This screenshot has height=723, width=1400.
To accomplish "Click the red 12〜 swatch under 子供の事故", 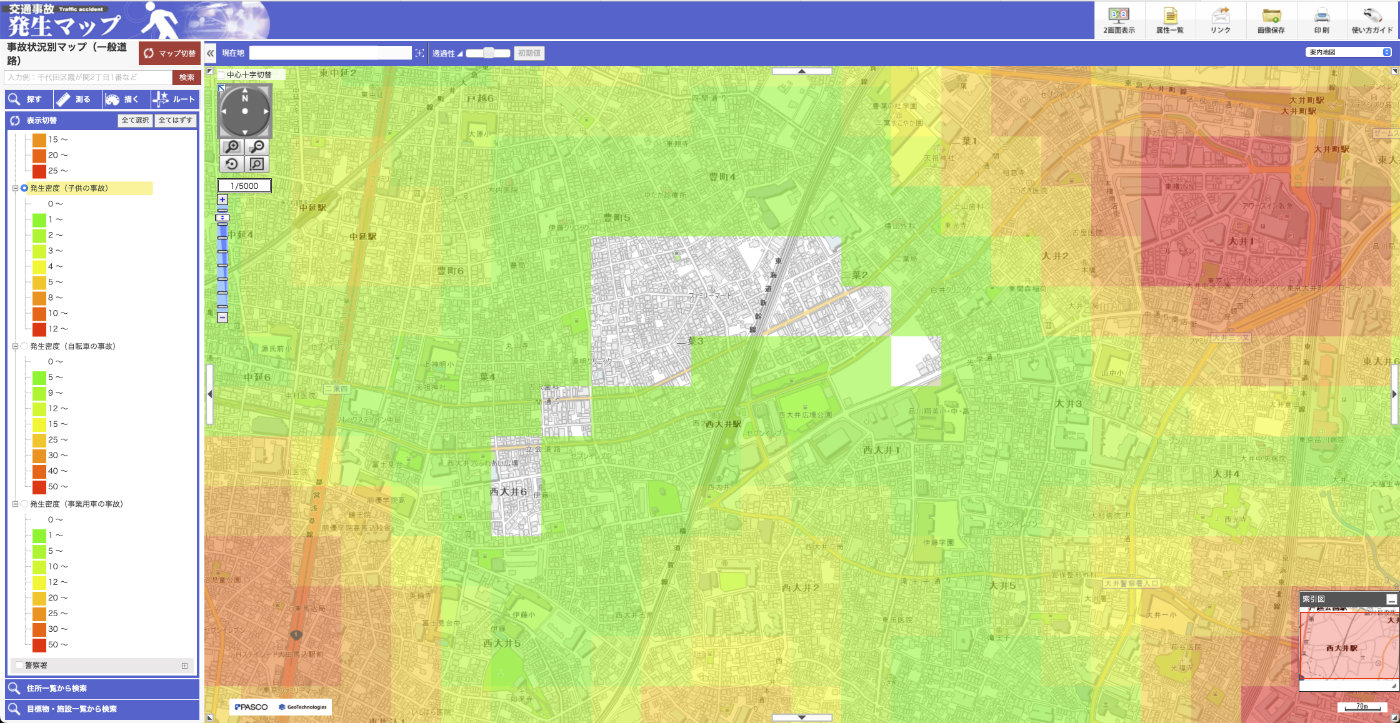I will click(39, 329).
